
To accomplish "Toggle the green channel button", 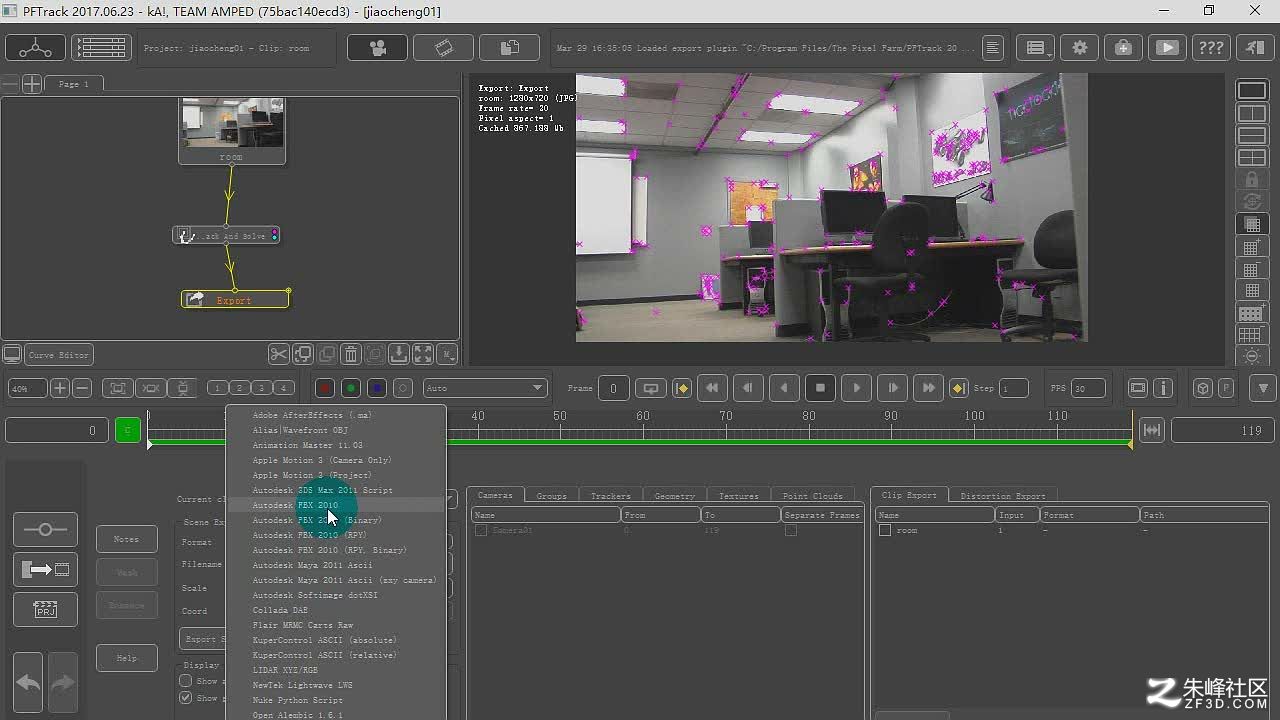I will pos(351,388).
